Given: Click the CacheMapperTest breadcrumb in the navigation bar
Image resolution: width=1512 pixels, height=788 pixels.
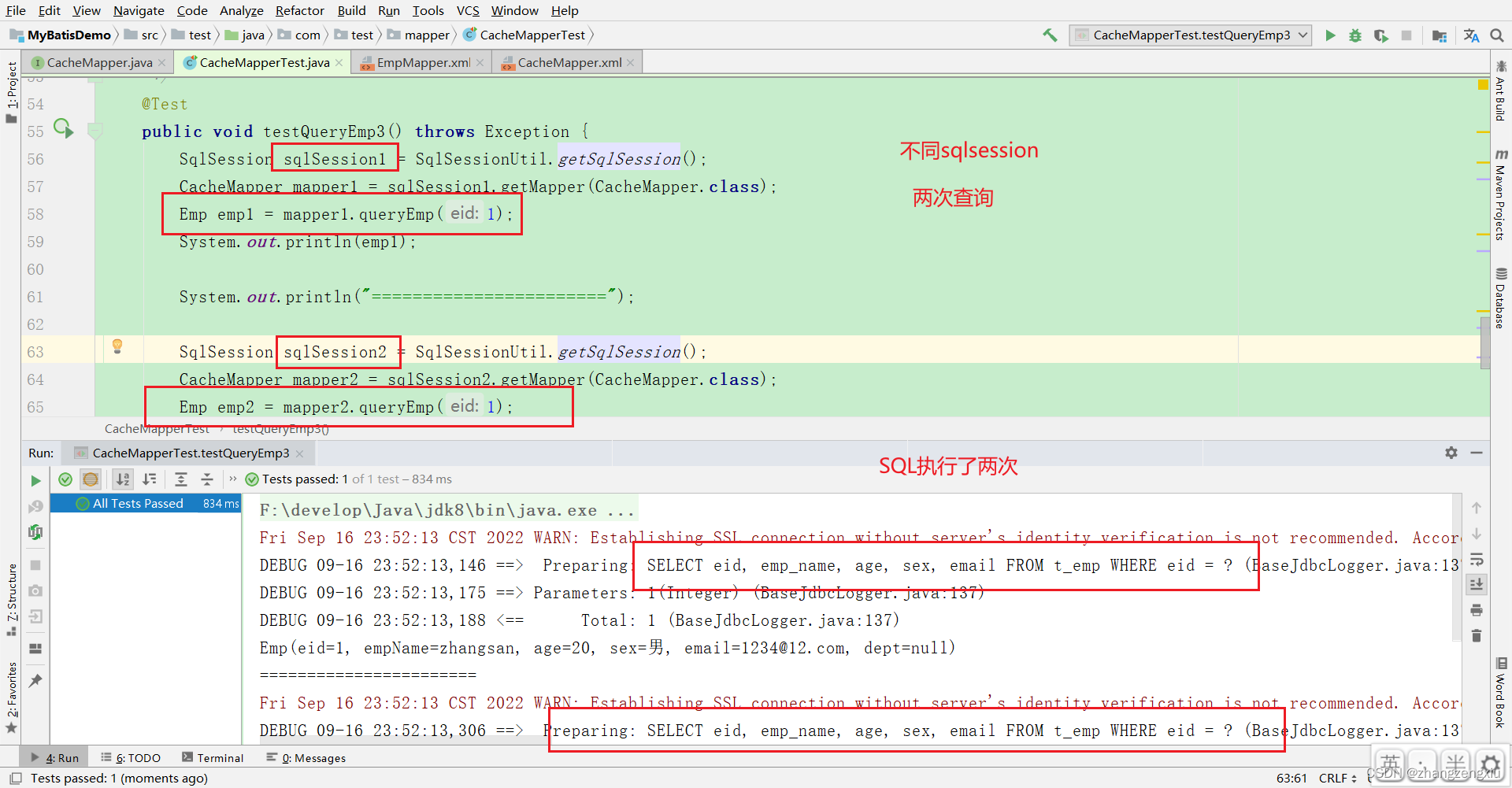Looking at the screenshot, I should click(524, 35).
